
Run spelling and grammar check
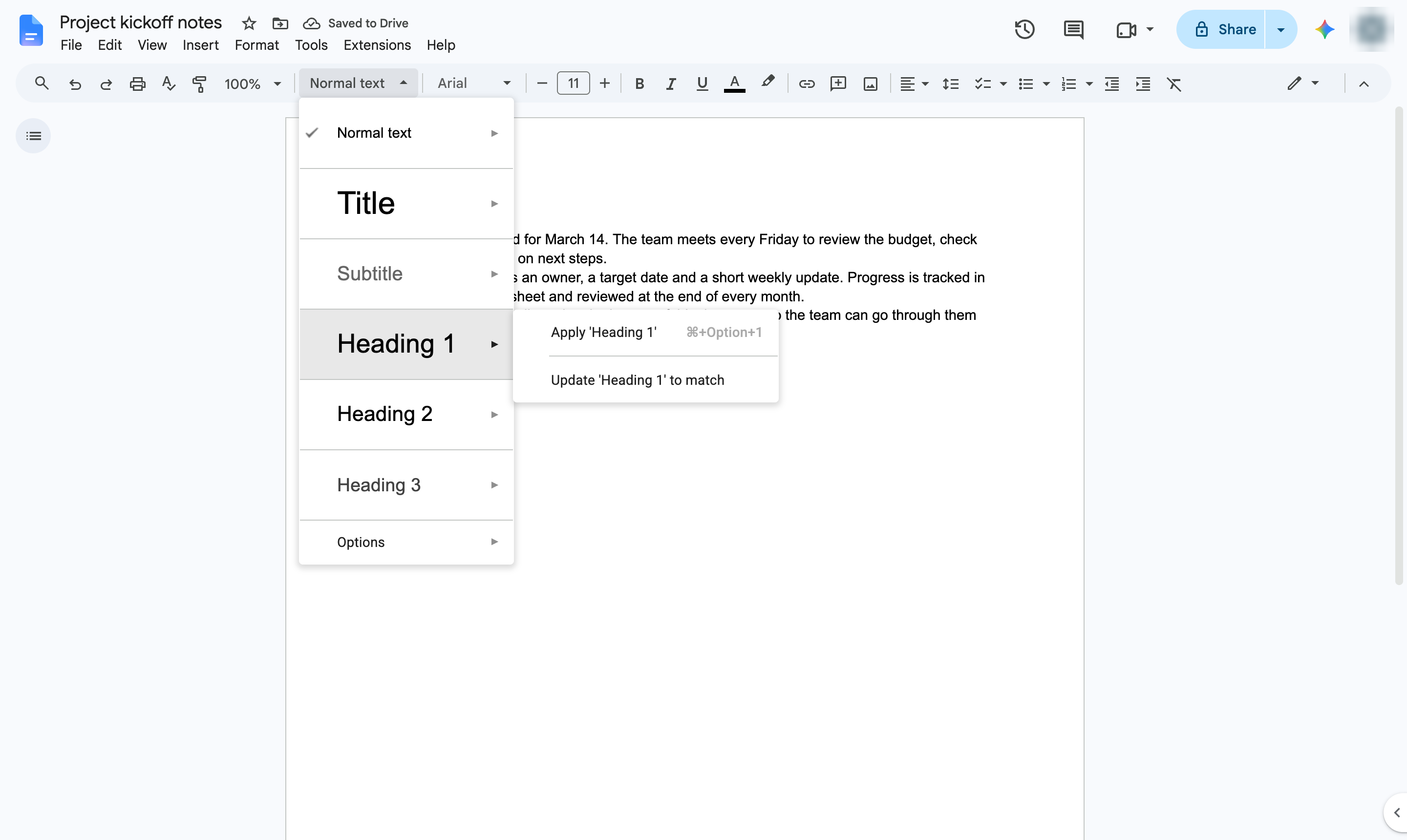tap(168, 84)
